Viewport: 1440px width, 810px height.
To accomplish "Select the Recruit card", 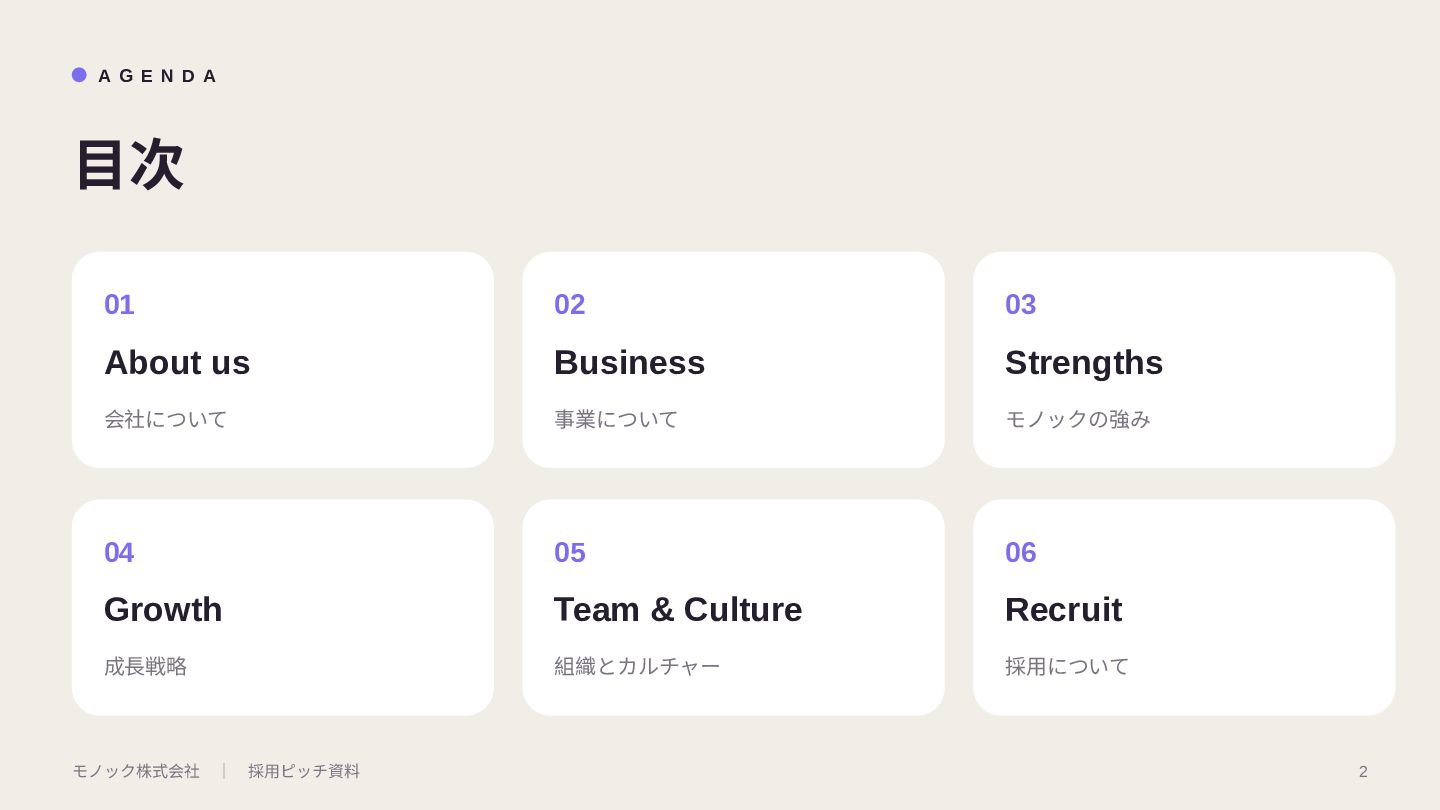I will pyautogui.click(x=1184, y=608).
